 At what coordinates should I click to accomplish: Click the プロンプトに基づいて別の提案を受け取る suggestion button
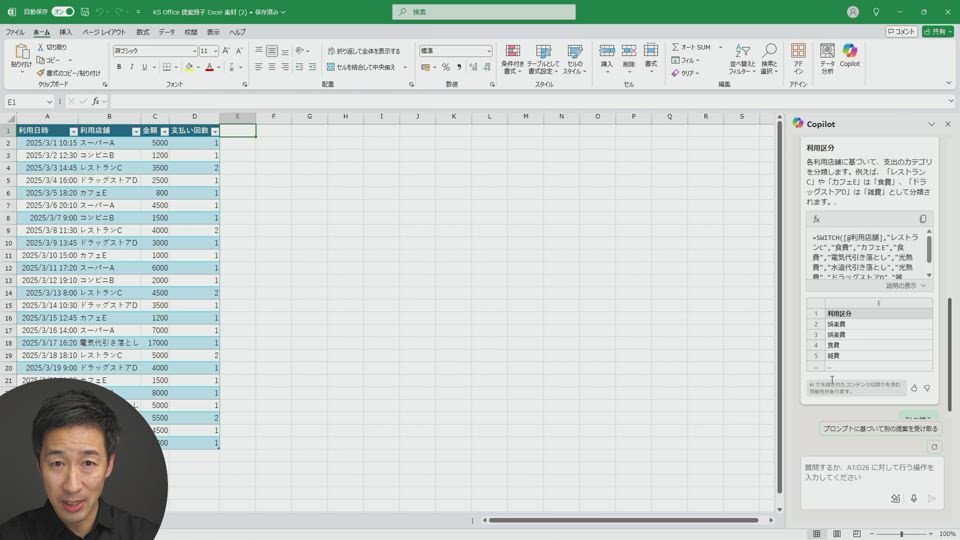(x=880, y=429)
